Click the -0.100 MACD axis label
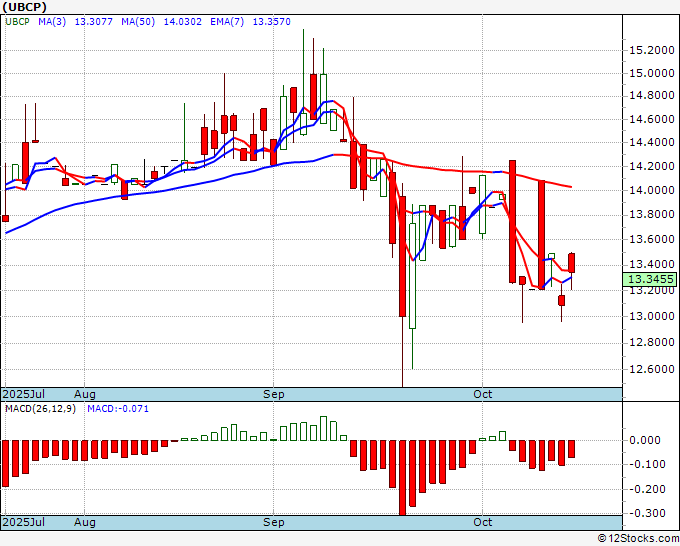 tap(647, 464)
